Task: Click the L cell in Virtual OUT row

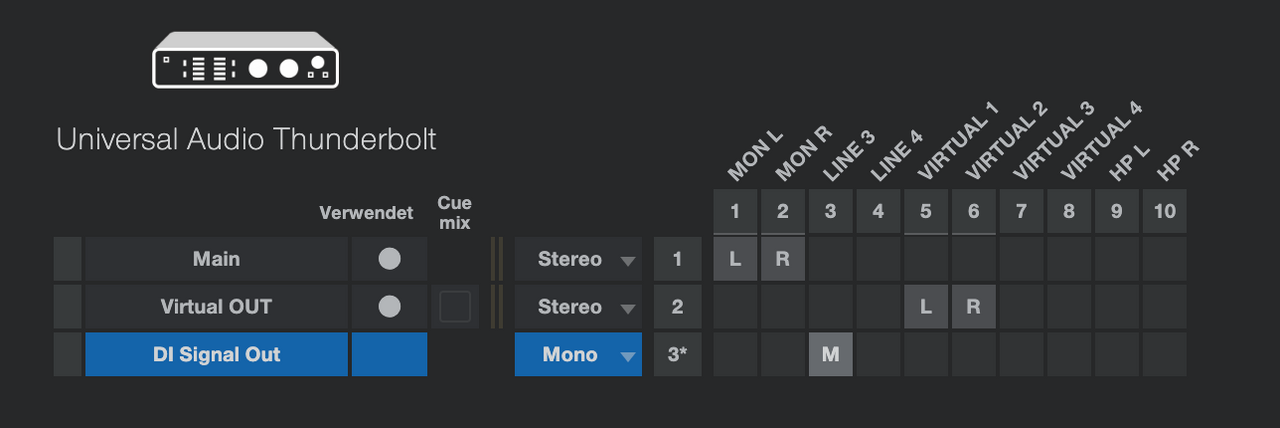Action: click(926, 307)
